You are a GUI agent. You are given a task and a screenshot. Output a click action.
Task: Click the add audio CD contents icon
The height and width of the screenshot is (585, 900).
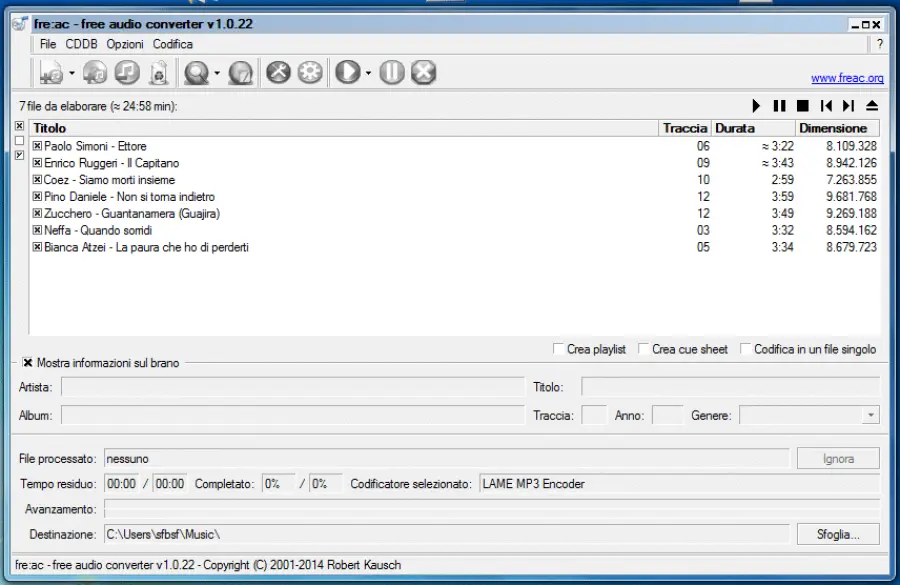tap(96, 72)
